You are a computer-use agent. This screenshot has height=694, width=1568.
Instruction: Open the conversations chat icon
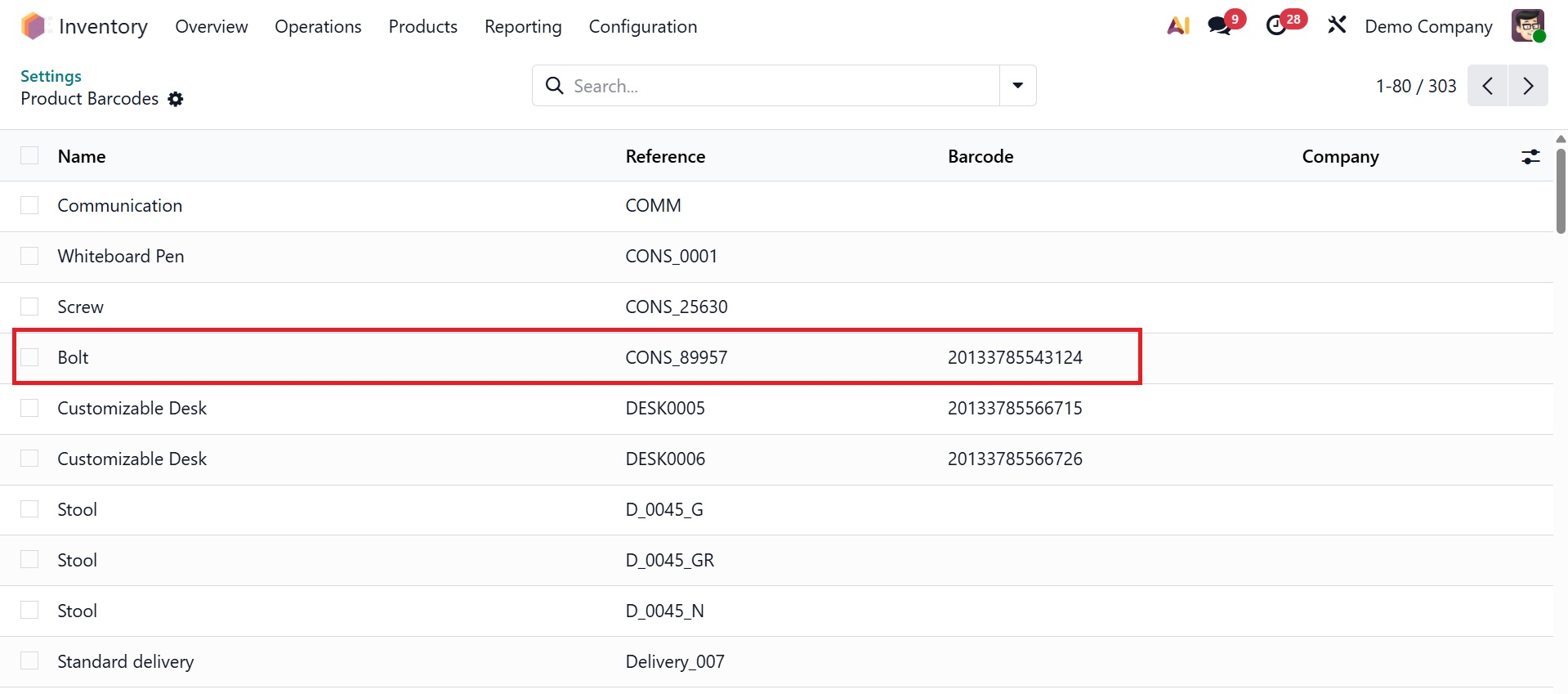point(1220,26)
